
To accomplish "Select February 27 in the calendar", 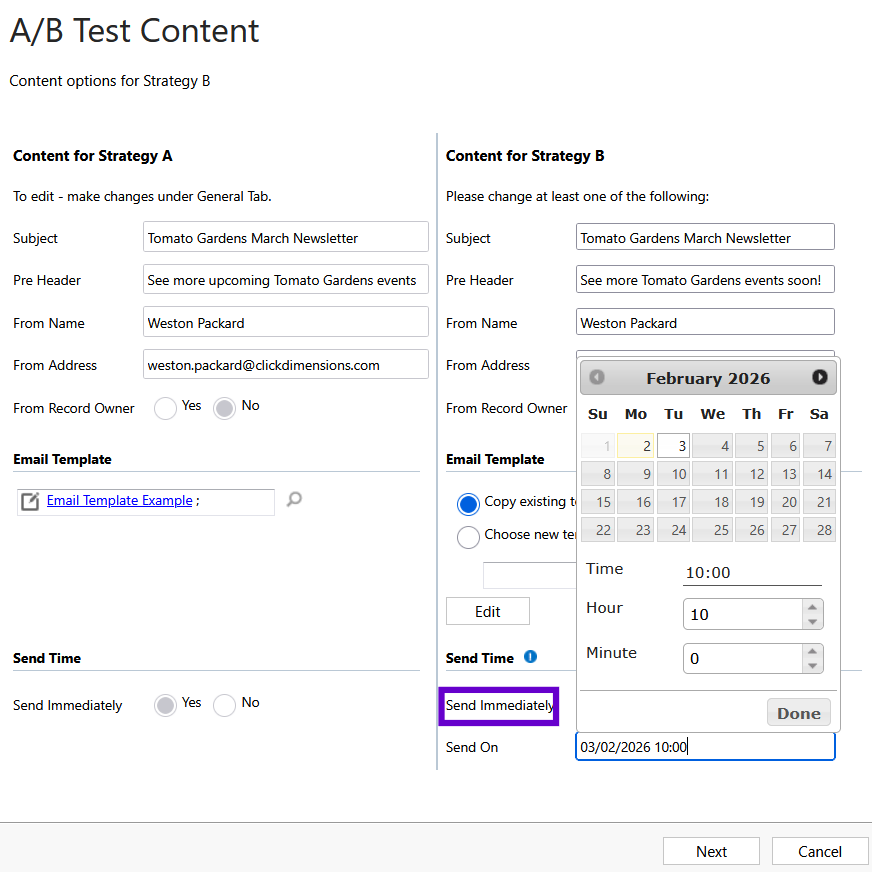I will pyautogui.click(x=785, y=529).
